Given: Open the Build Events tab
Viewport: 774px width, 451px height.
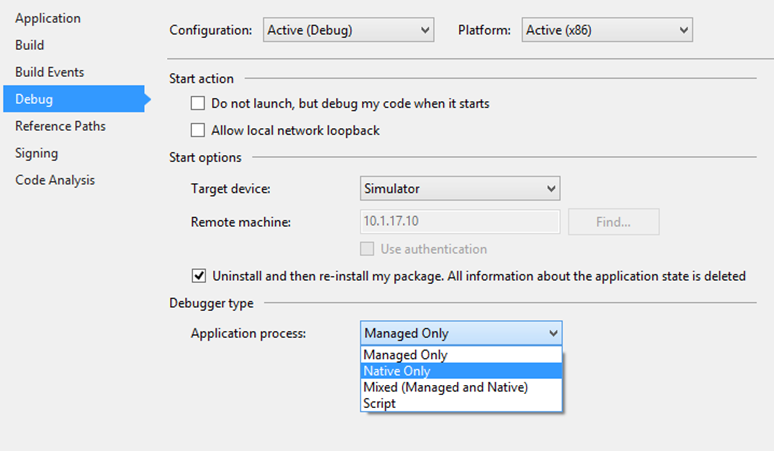Looking at the screenshot, I should (49, 72).
